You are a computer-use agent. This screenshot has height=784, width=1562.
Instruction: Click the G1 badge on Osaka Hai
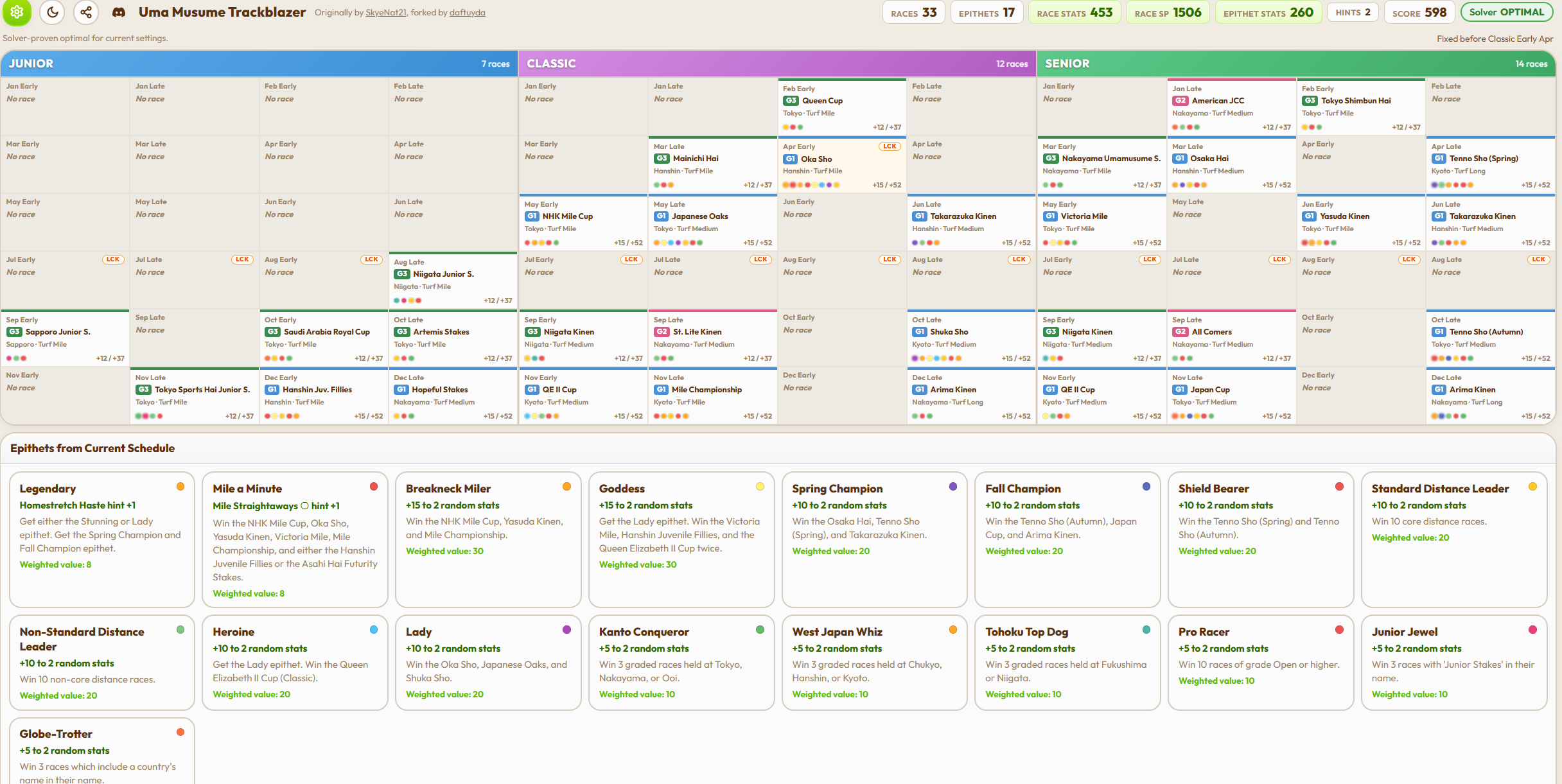[x=1179, y=159]
